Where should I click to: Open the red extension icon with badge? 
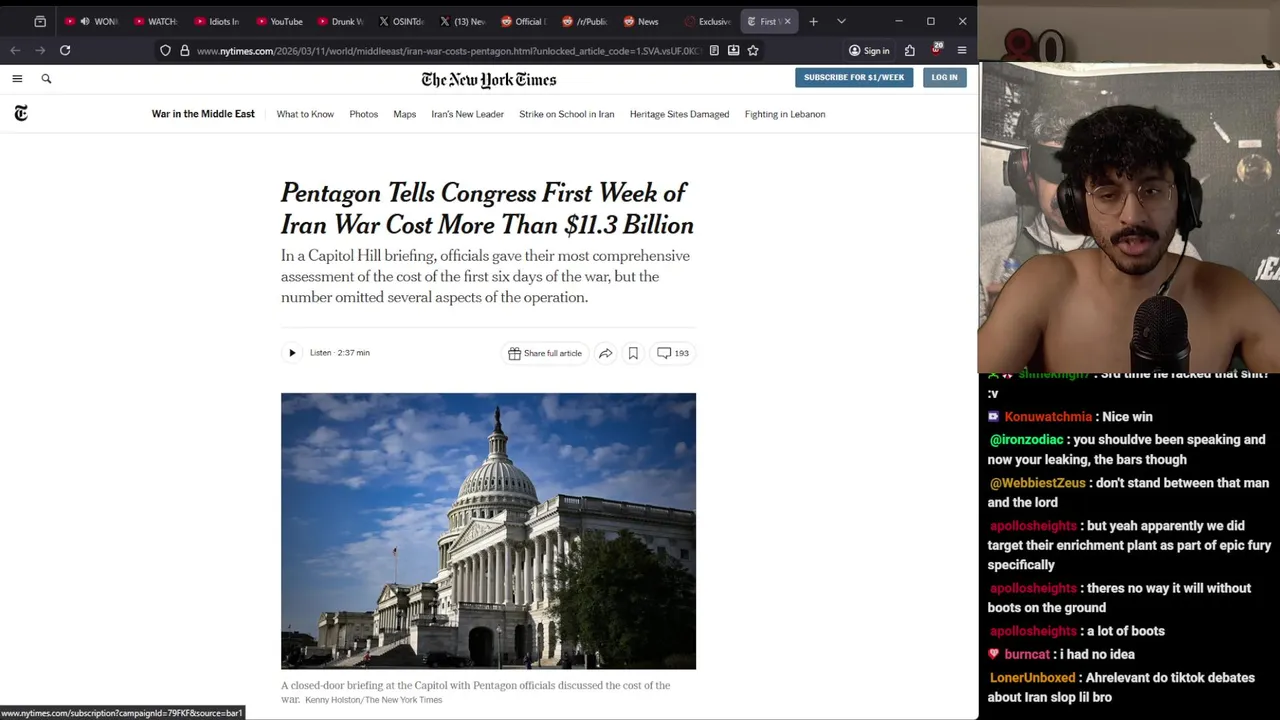[937, 50]
